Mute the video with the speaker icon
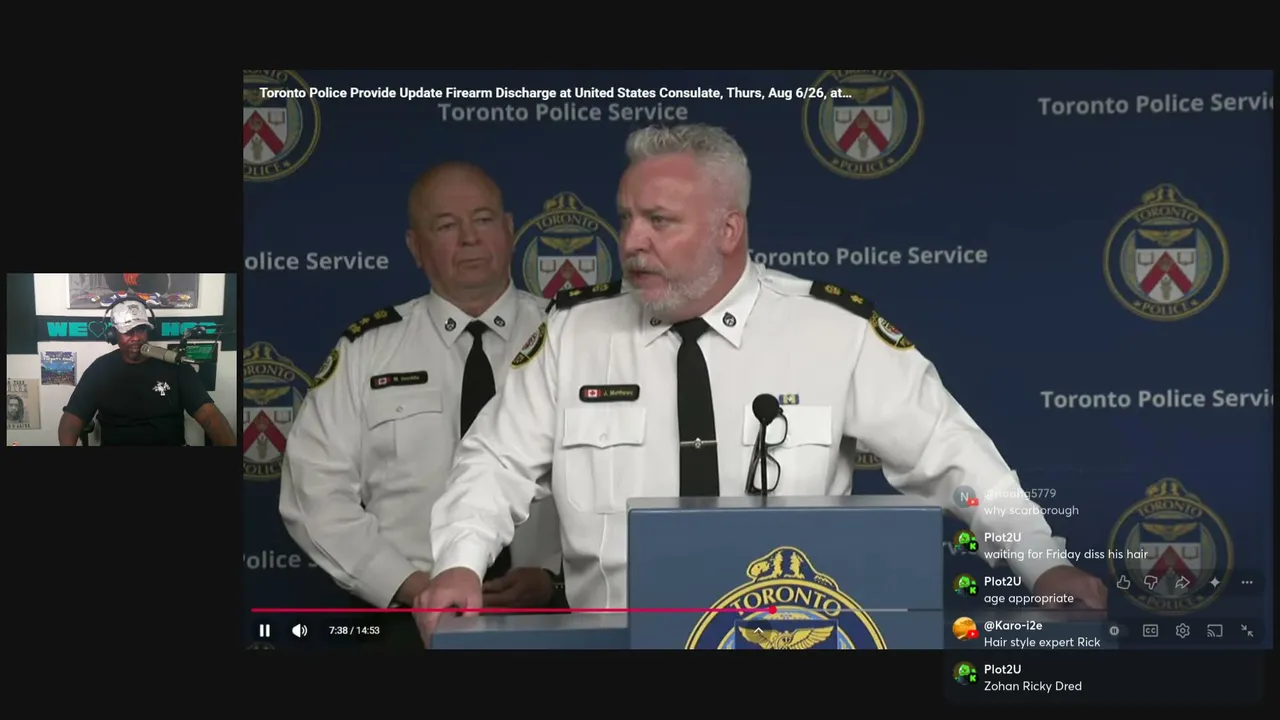Viewport: 1280px width, 720px height. click(x=299, y=630)
